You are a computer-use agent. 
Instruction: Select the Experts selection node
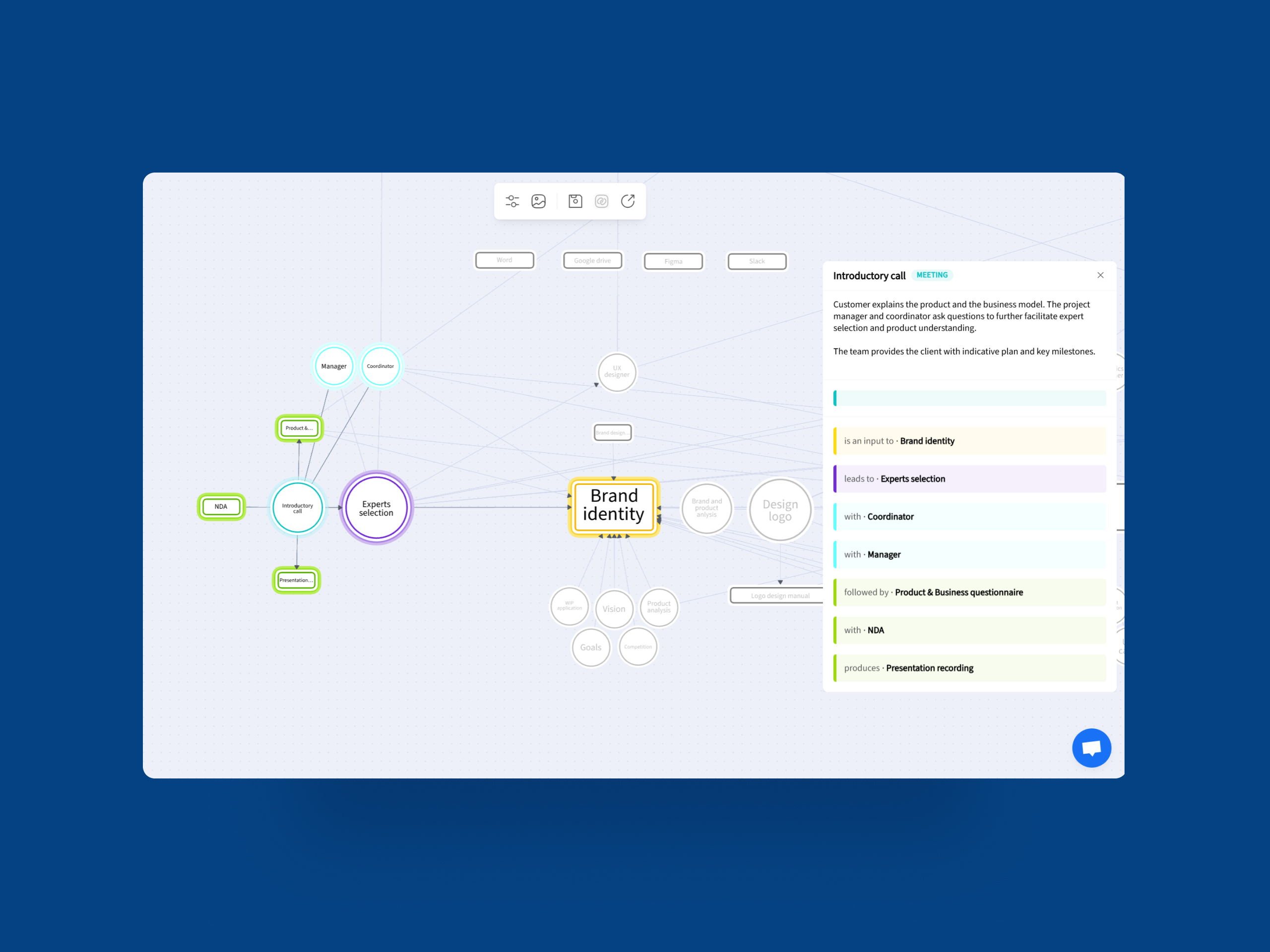point(376,508)
